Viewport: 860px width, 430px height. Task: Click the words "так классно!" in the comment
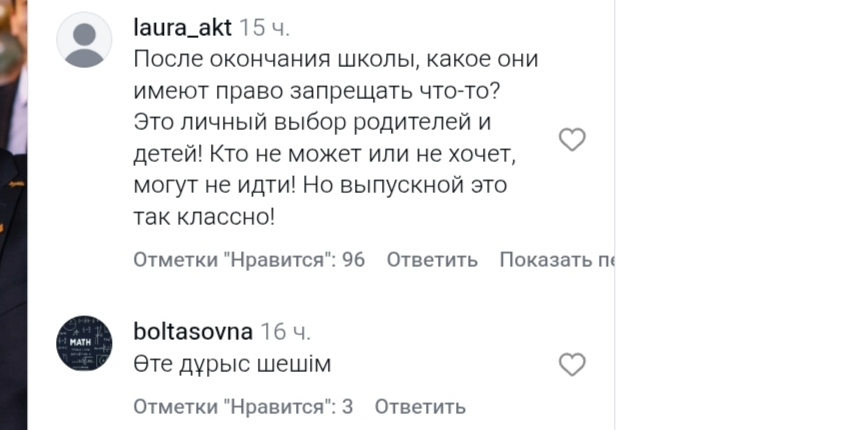point(203,215)
